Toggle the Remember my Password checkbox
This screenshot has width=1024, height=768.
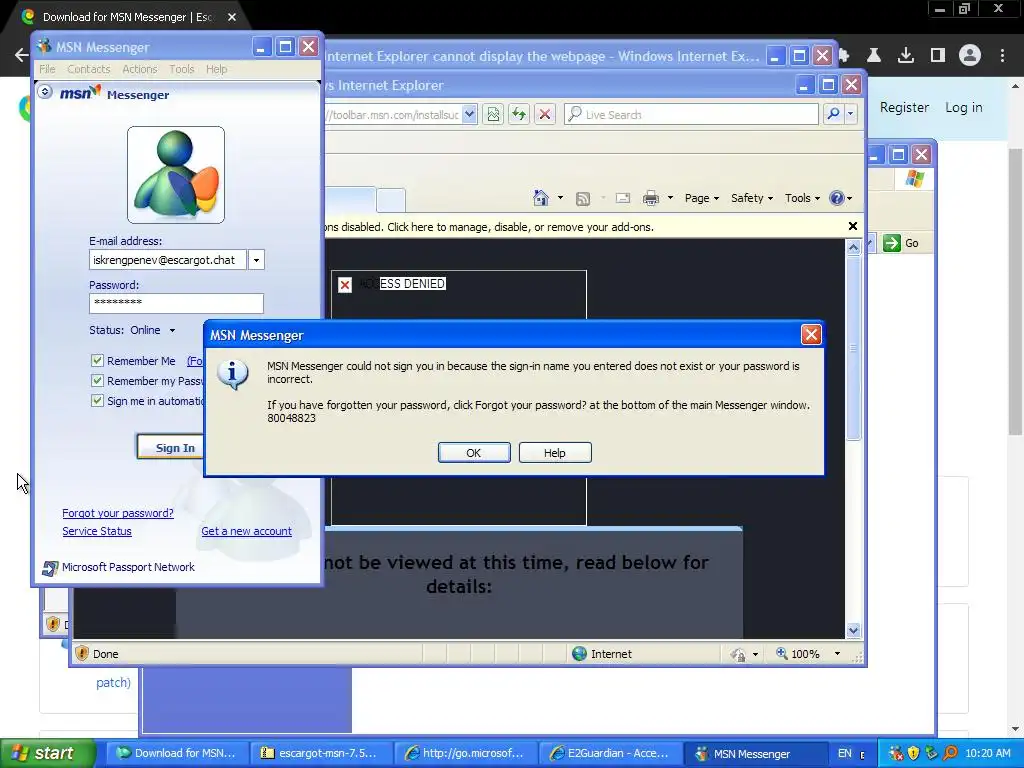(x=97, y=381)
